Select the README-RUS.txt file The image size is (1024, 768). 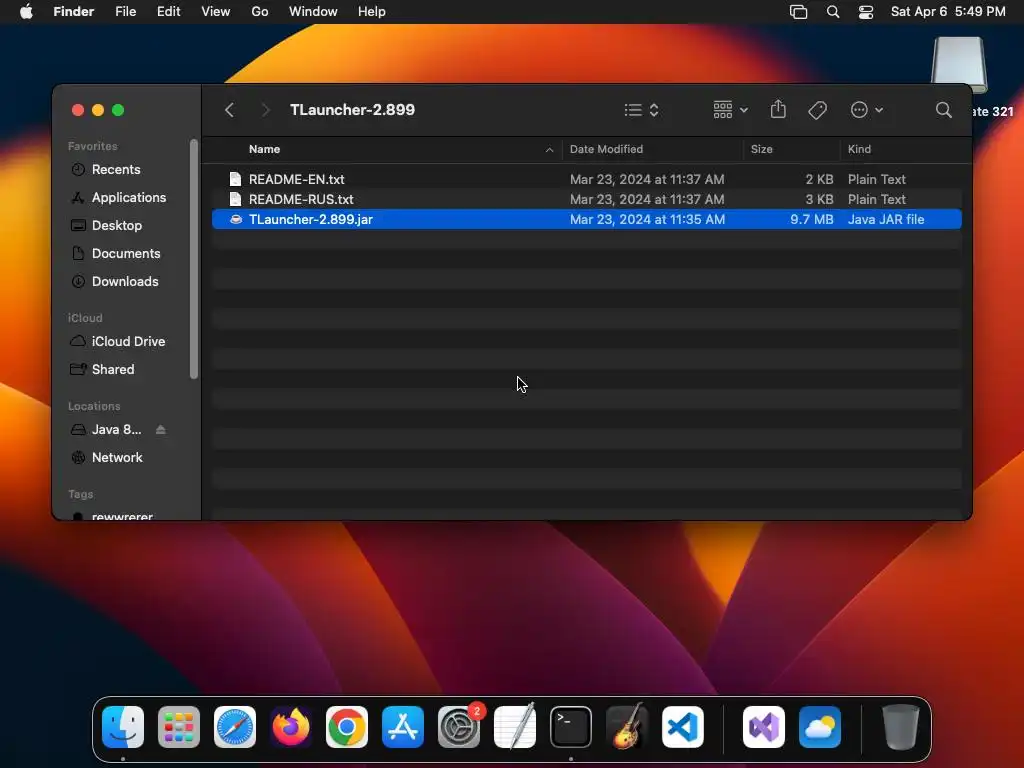point(586,199)
